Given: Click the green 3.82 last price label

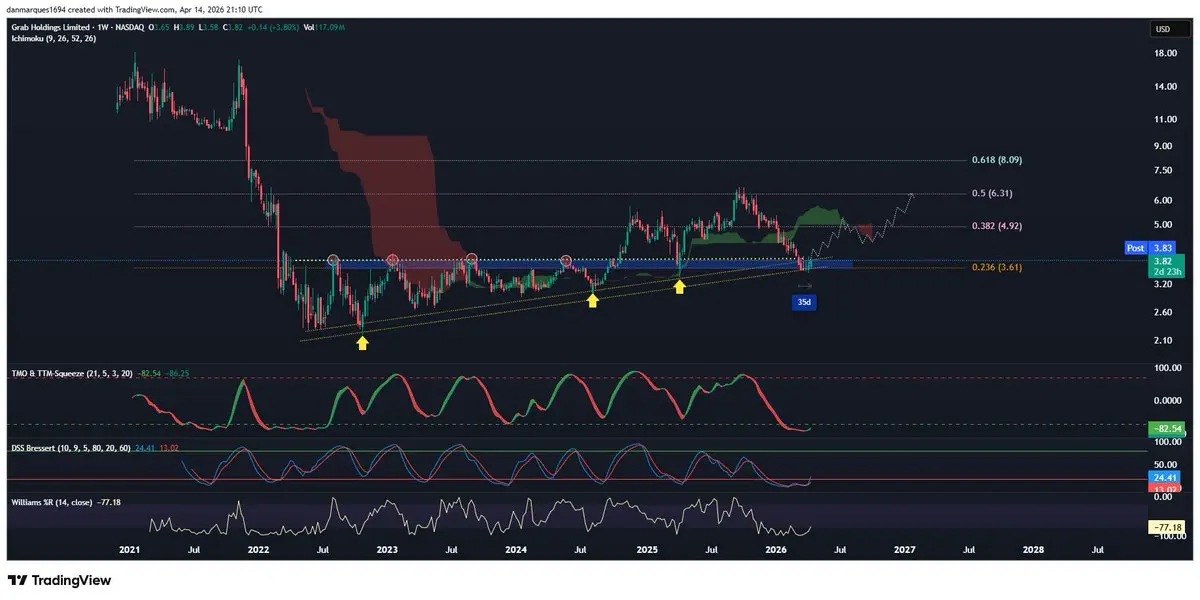Looking at the screenshot, I should 1167,265.
